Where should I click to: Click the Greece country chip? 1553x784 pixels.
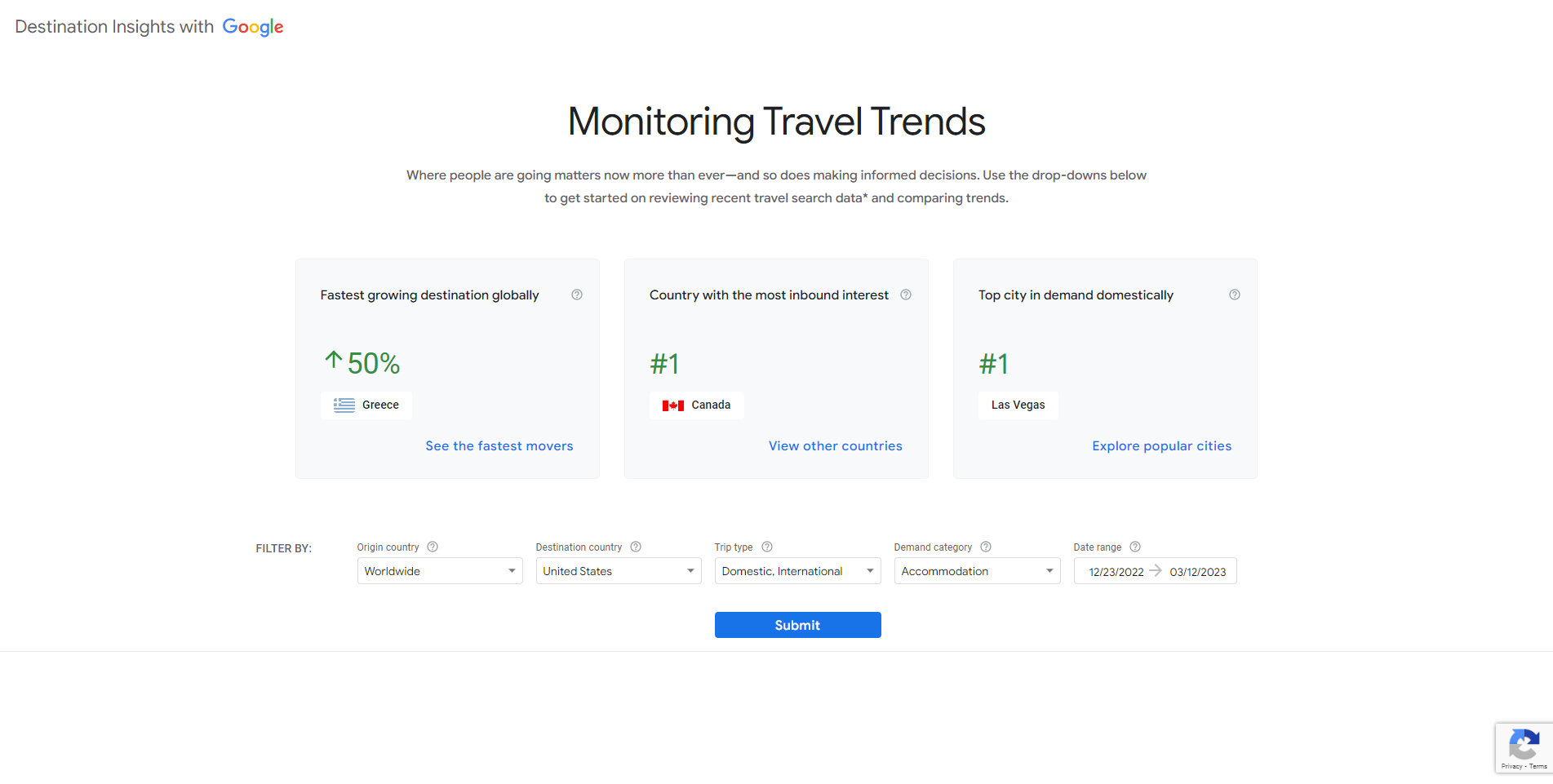[366, 405]
